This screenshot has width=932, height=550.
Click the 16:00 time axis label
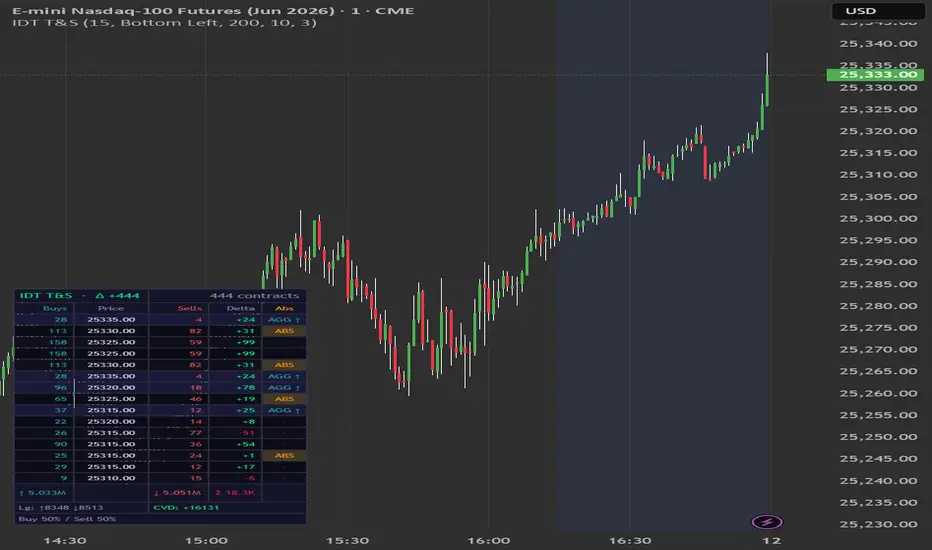tap(489, 540)
